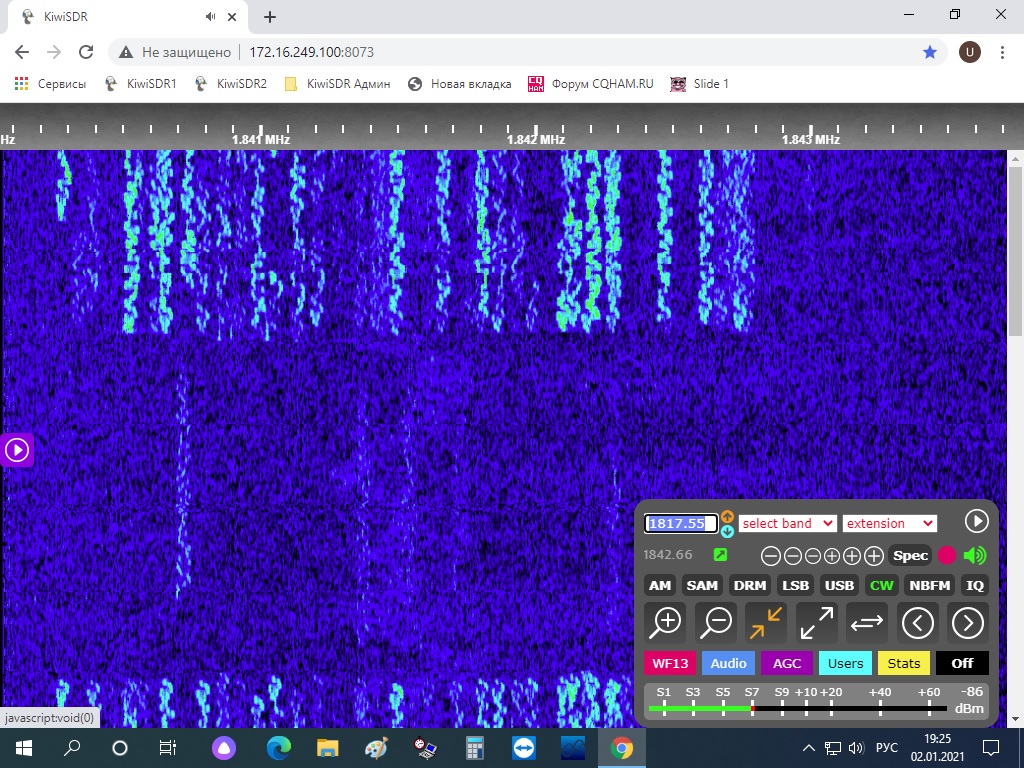Click the zoom out magnifier icon

[x=716, y=622]
